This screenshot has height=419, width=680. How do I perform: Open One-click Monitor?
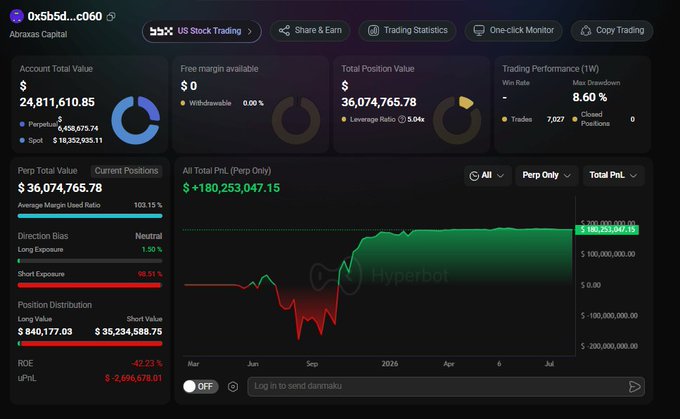[513, 30]
